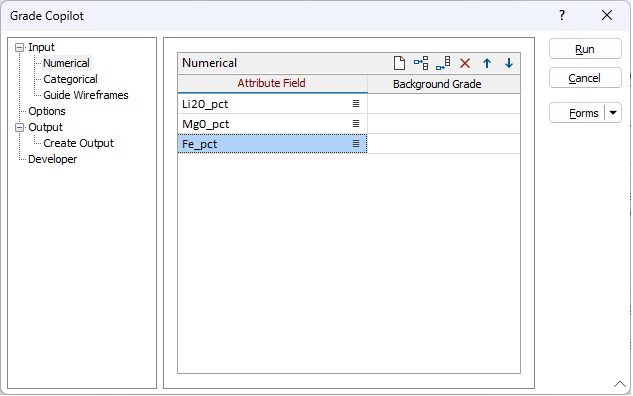Open list icon for Li2O_pct row
Image resolution: width=633 pixels, height=396 pixels.
(x=356, y=104)
